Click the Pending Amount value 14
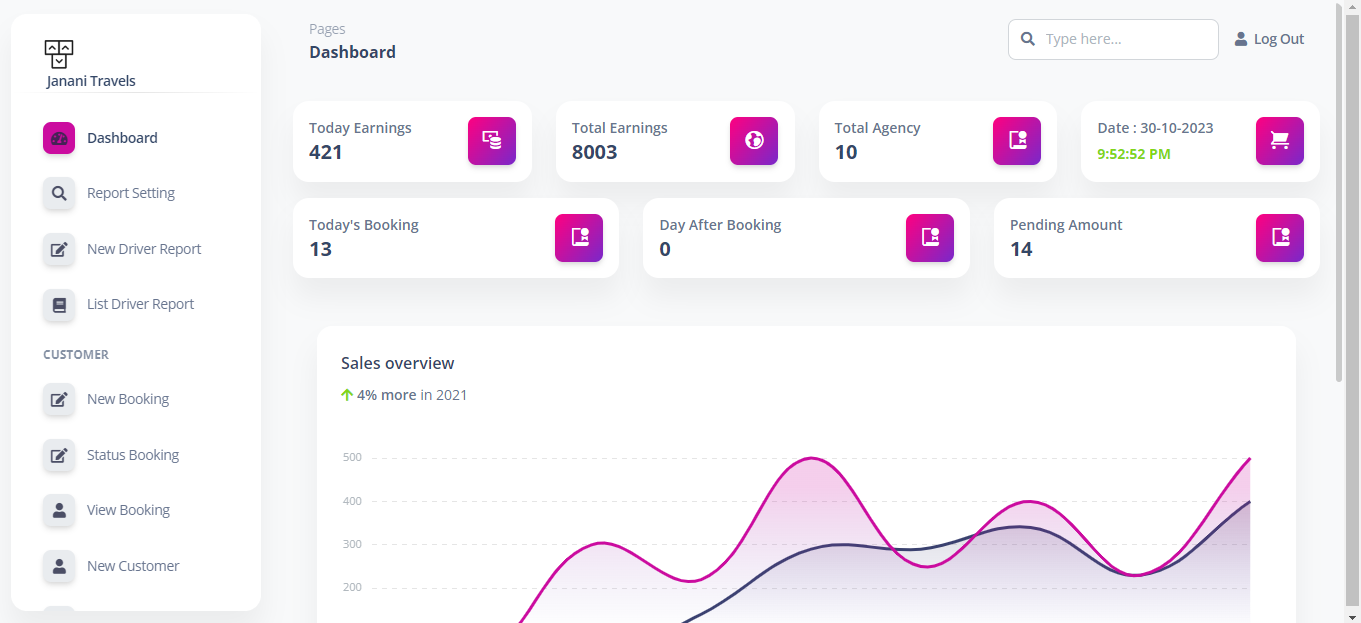The width and height of the screenshot is (1361, 623). click(1021, 249)
